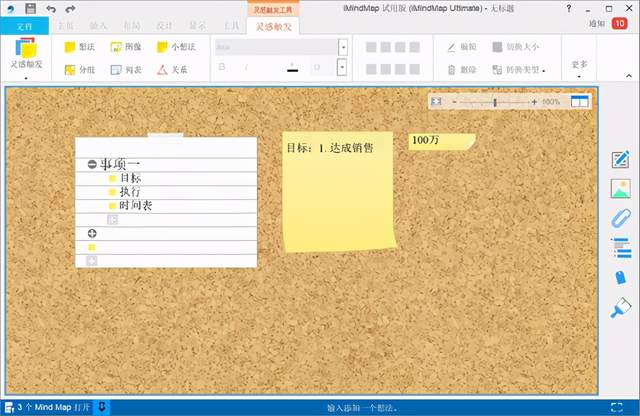Select the 100万 sticky note
The width and height of the screenshot is (640, 416).
(440, 141)
